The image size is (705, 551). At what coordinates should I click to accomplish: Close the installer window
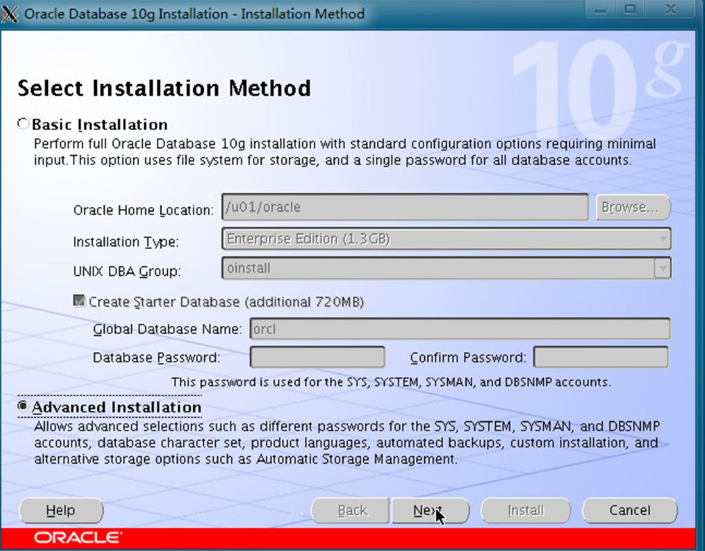pos(670,10)
